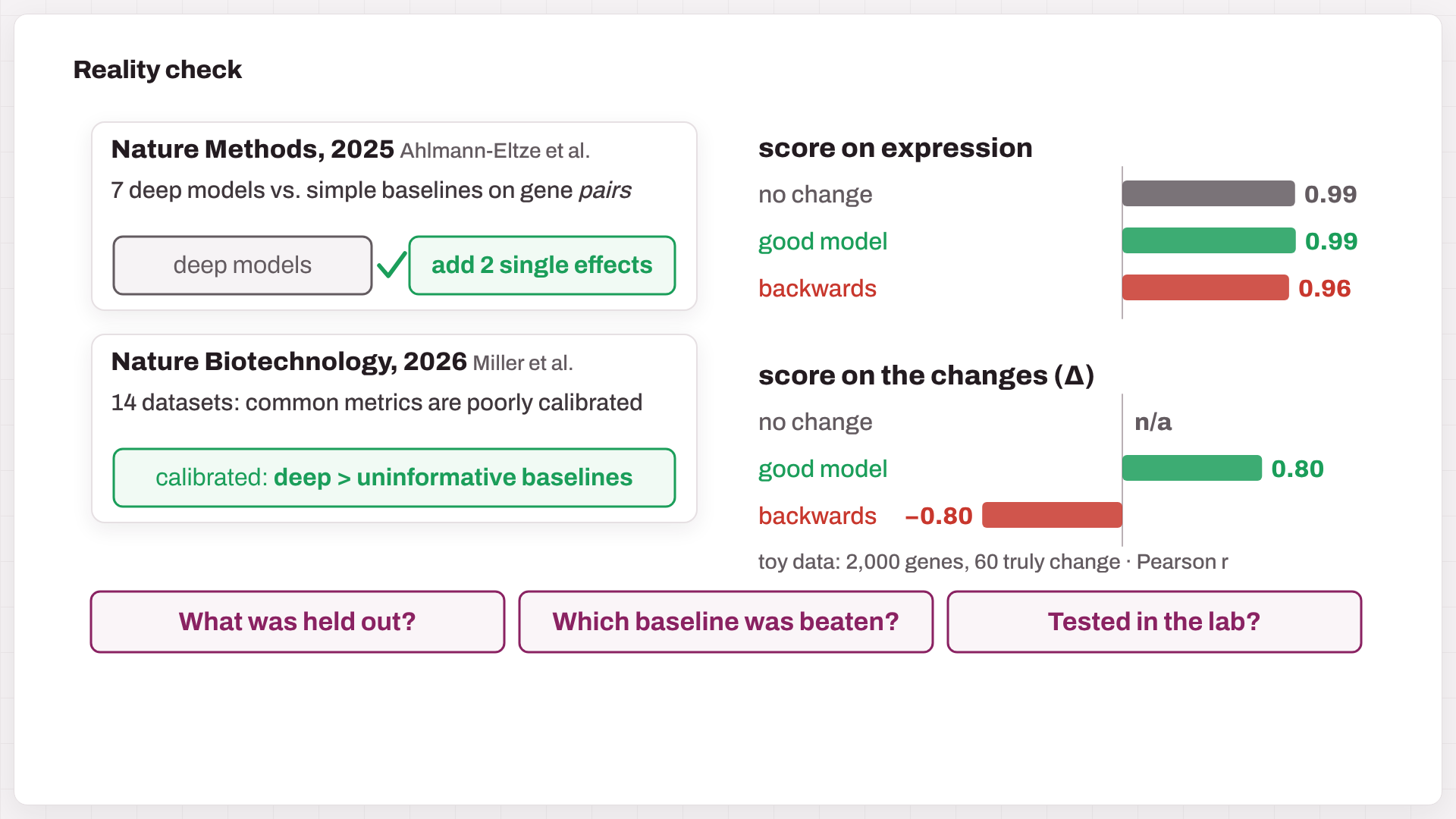Click the 'Ahlmann-Eltze et al.' citation
The width and height of the screenshot is (1456, 819).
[495, 151]
